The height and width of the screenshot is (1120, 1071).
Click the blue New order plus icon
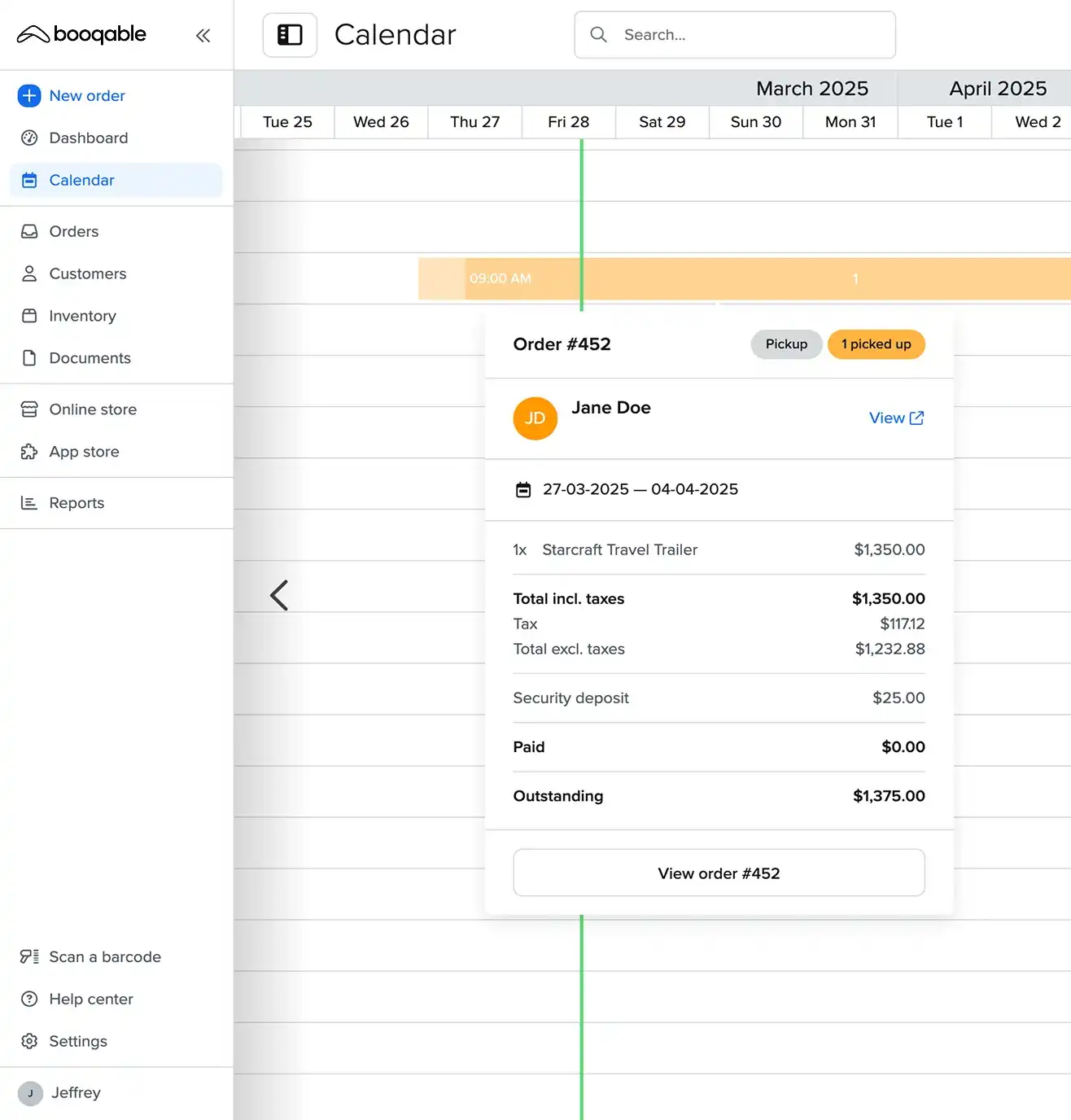point(29,96)
